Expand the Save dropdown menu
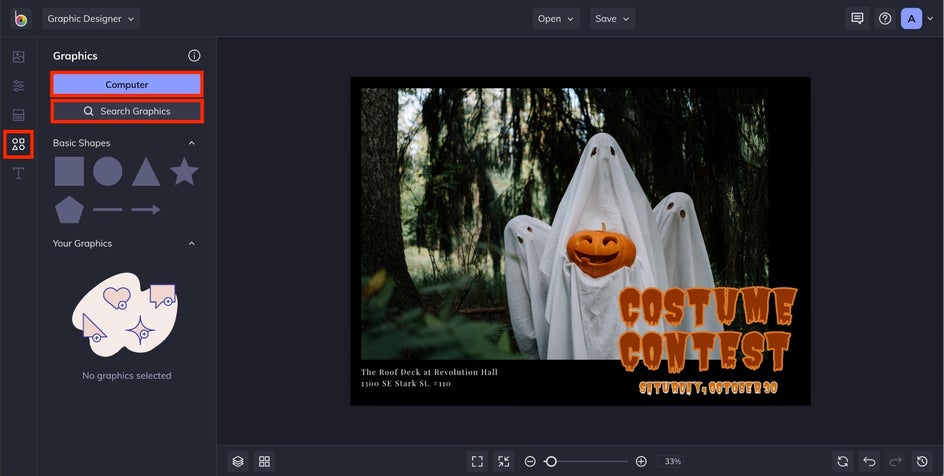 click(x=612, y=18)
